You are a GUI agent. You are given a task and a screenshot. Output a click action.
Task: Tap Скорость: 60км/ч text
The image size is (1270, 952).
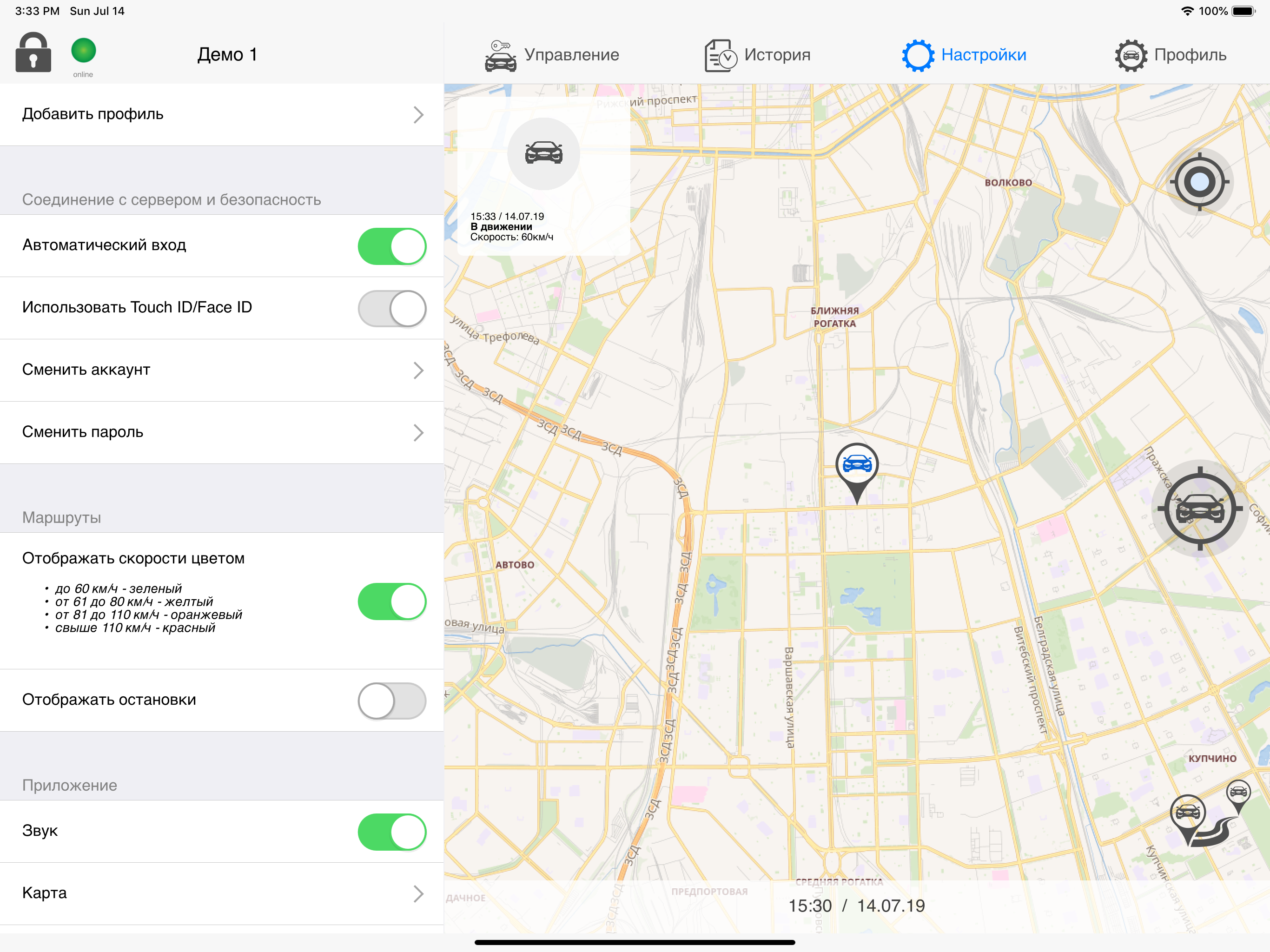click(511, 237)
